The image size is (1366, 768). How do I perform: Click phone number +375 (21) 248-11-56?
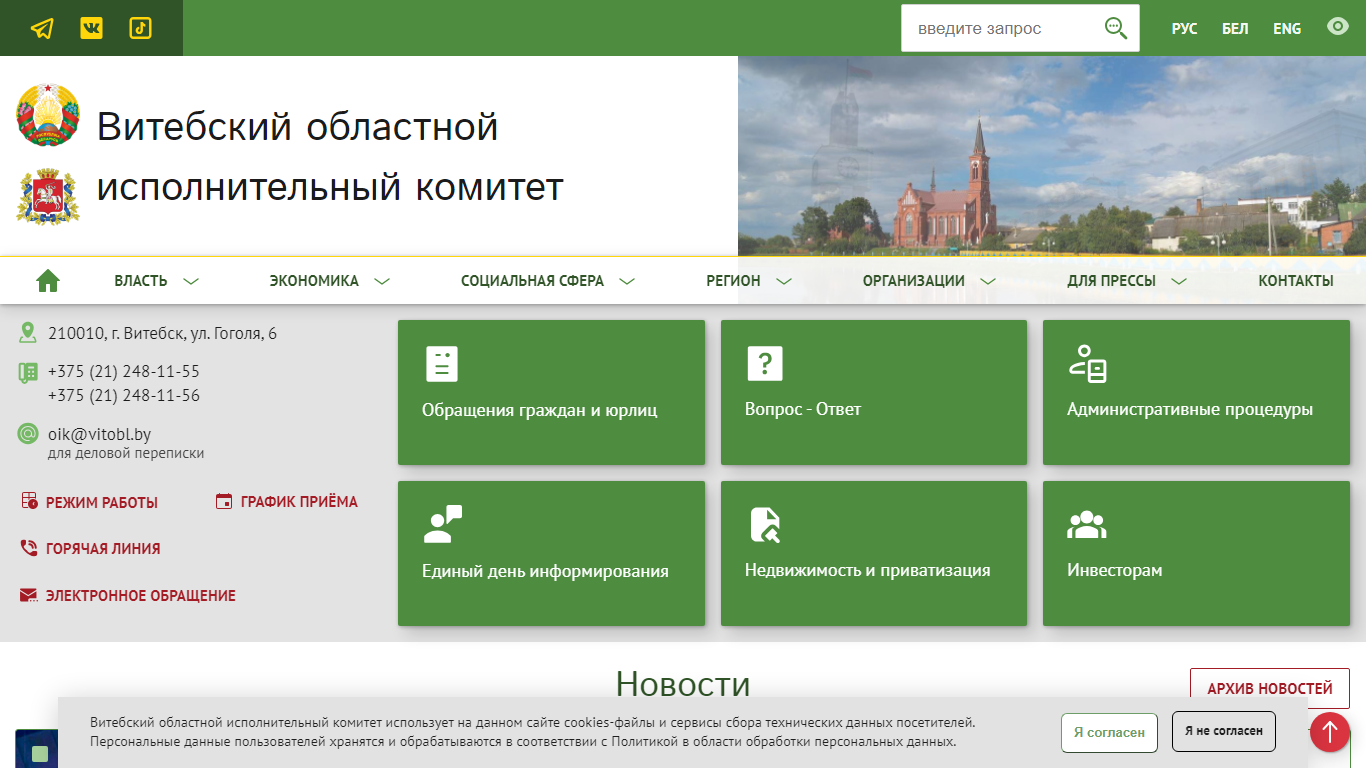tap(124, 395)
